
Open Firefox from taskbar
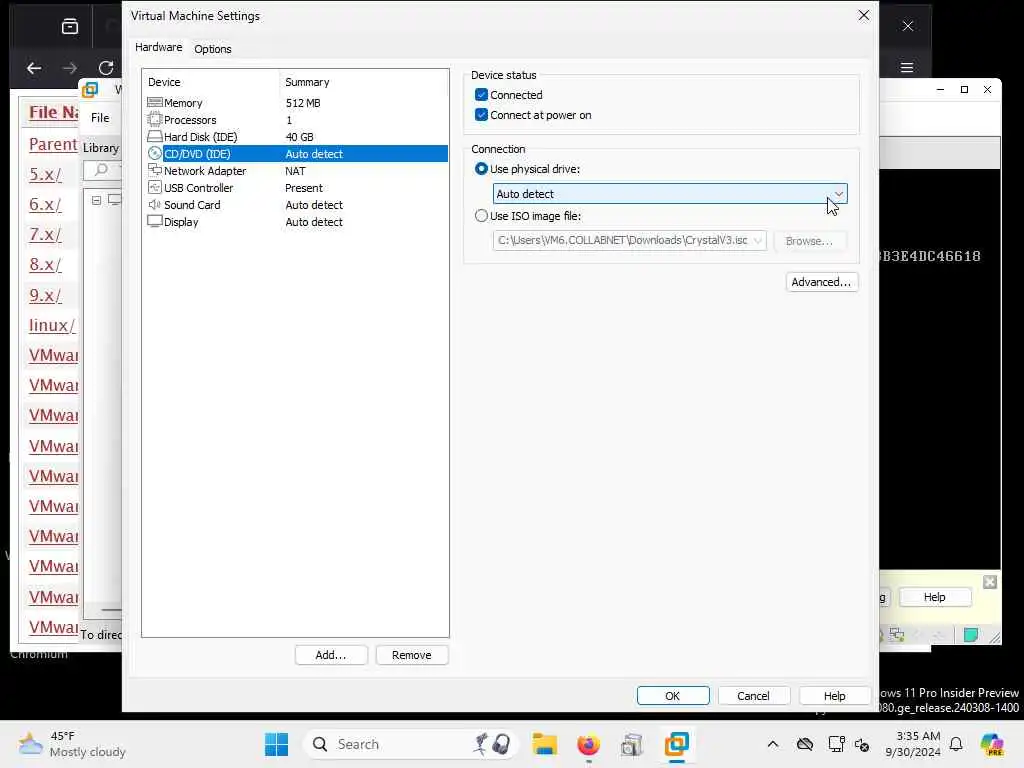pyautogui.click(x=588, y=744)
